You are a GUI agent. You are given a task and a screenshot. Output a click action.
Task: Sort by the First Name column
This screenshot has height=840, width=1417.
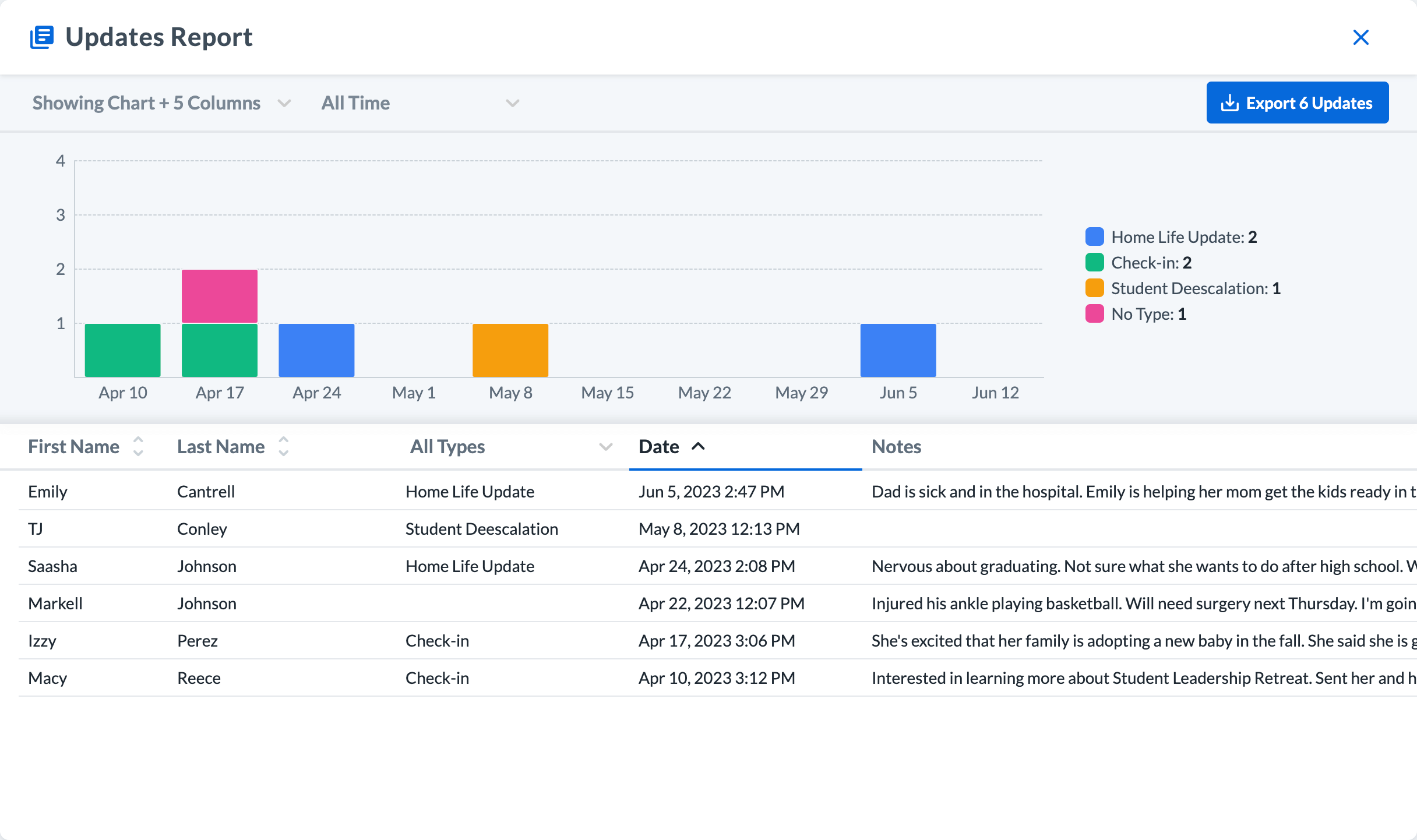86,447
